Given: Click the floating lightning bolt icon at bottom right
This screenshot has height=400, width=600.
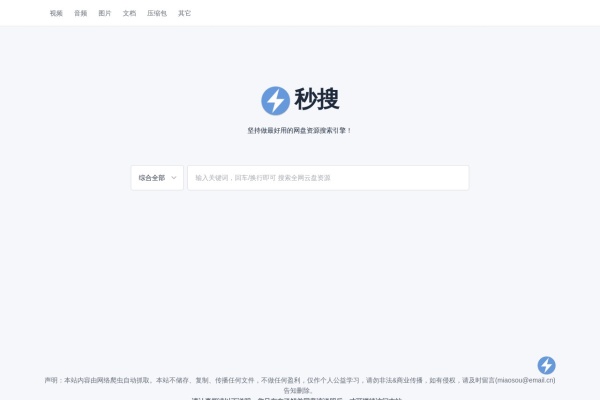Looking at the screenshot, I should coord(546,365).
